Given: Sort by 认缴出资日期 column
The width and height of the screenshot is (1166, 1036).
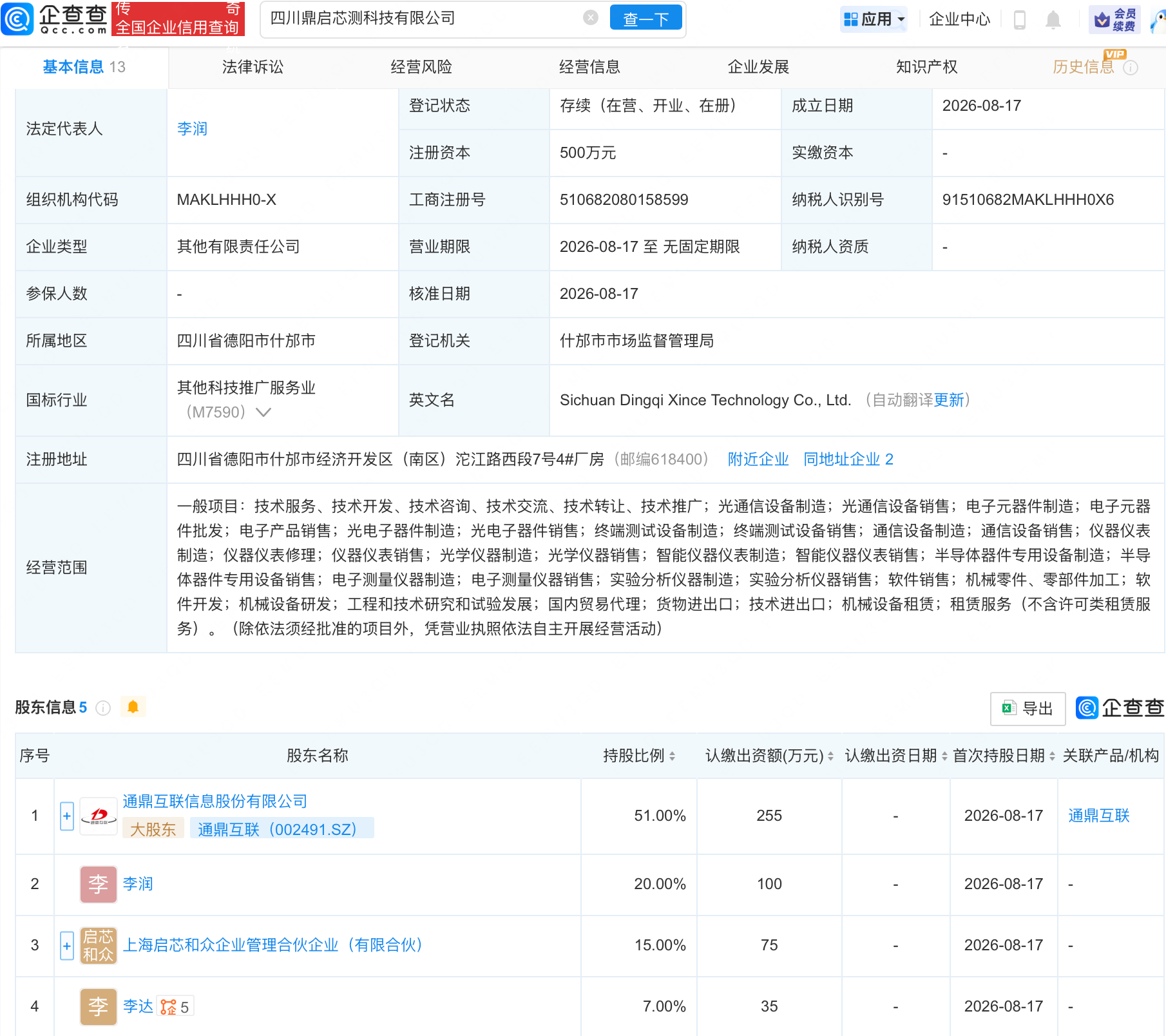Looking at the screenshot, I should 944,756.
